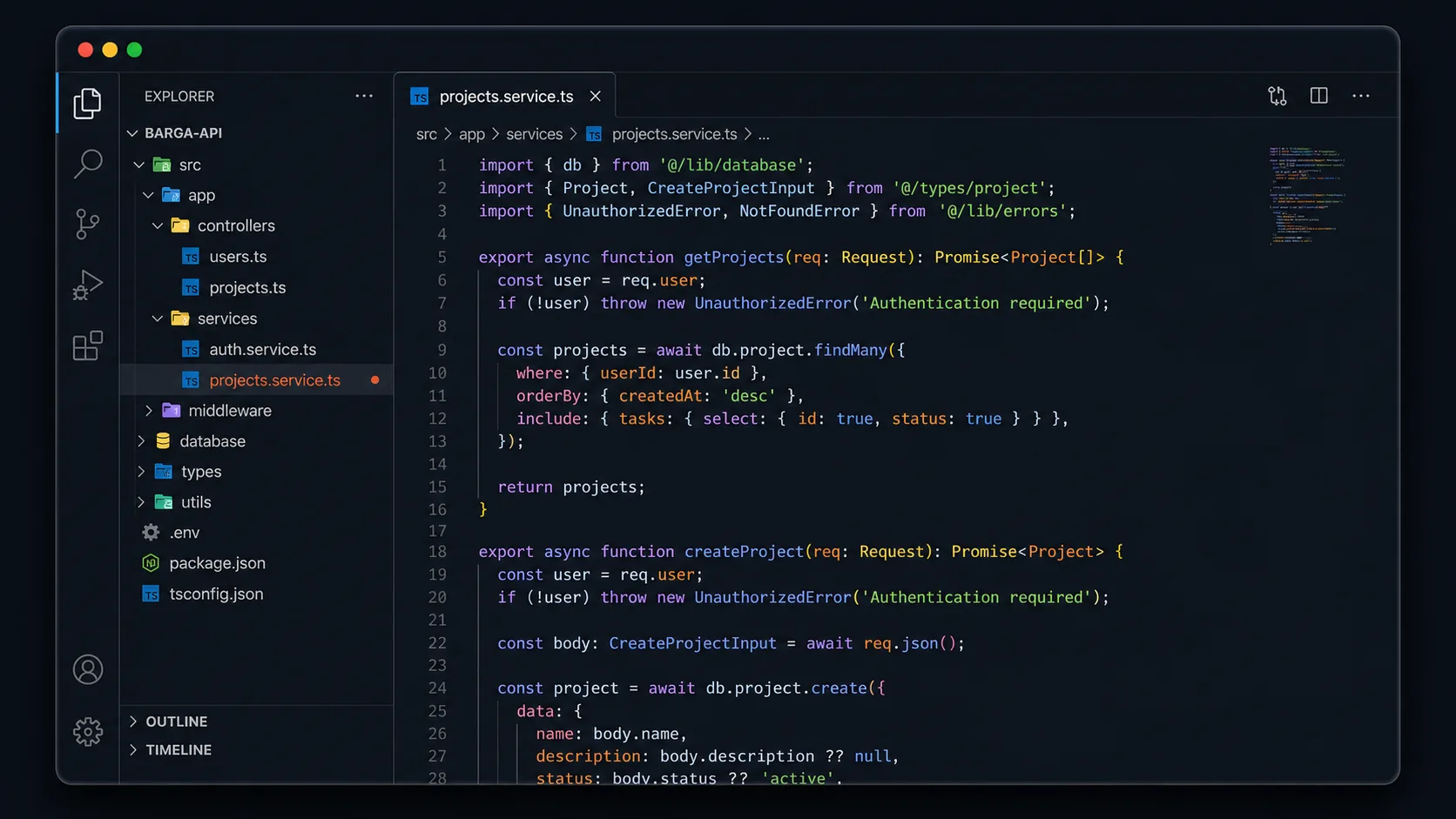Click the database folder icon
Screen dimensions: 1456x819
pos(163,441)
